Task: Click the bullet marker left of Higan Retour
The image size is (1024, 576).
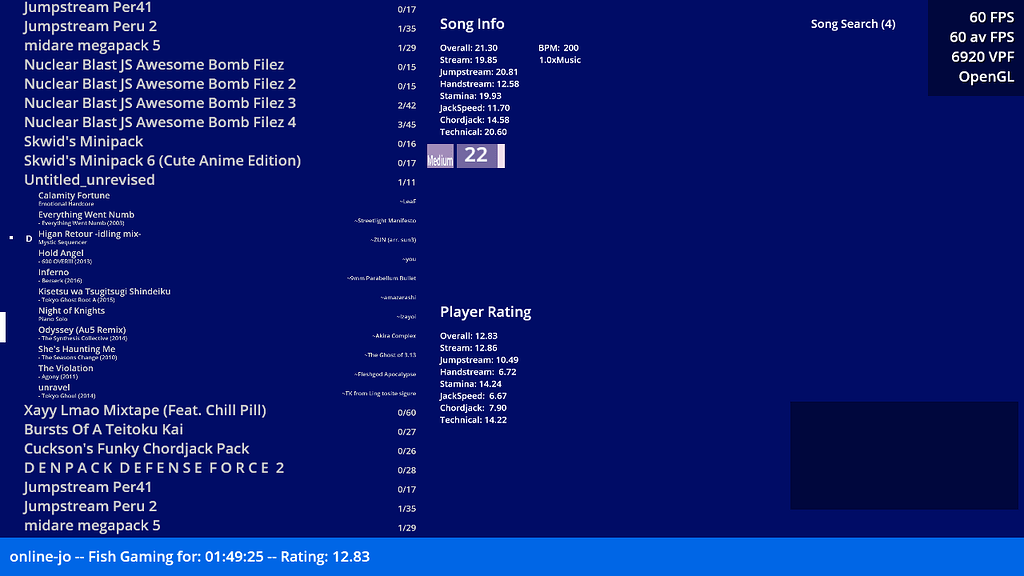Action: (x=11, y=237)
